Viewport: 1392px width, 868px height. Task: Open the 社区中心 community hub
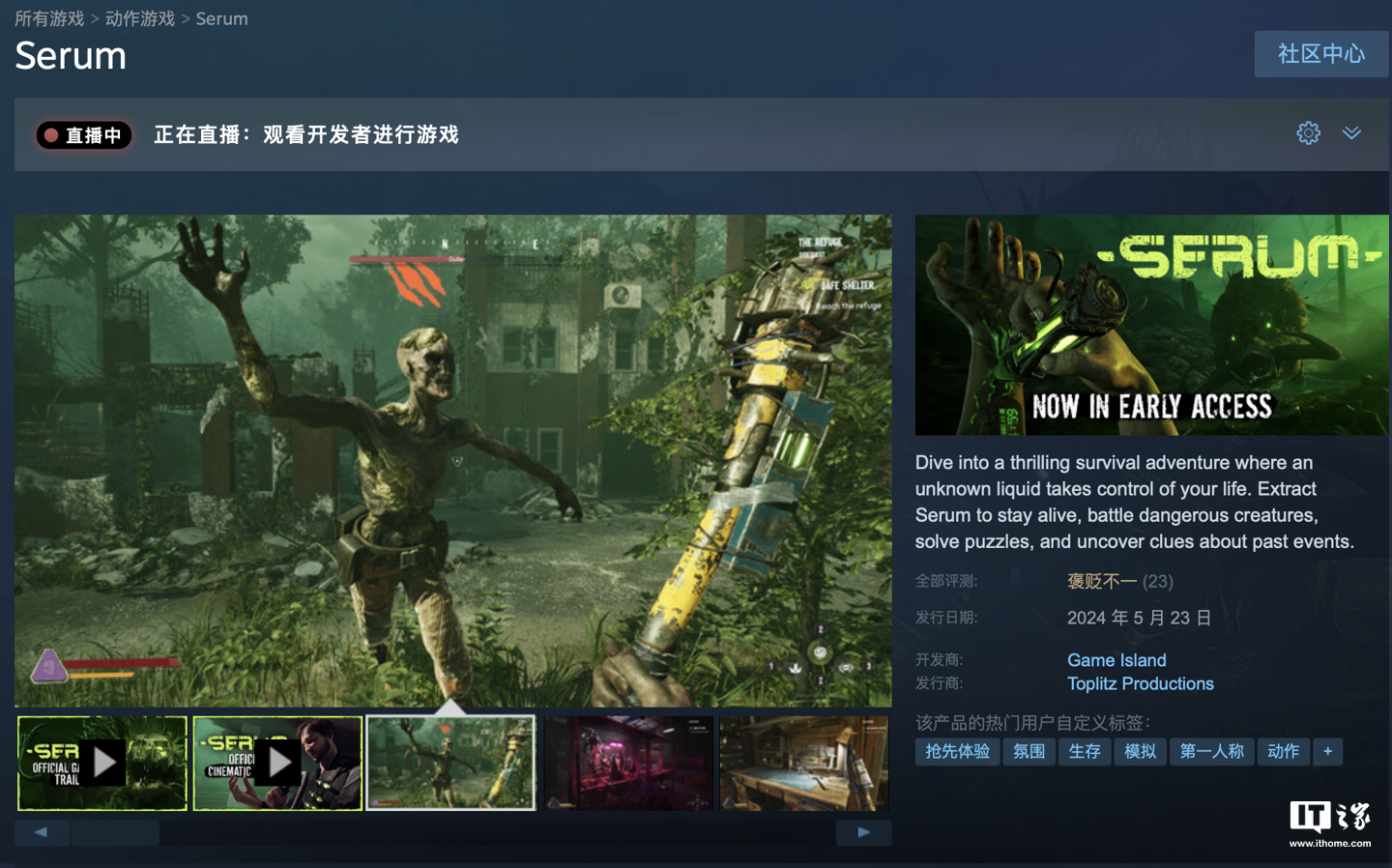coord(1321,54)
